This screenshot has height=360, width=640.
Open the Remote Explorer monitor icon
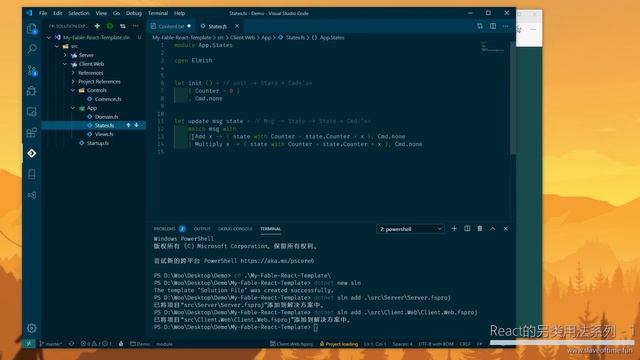click(32, 111)
